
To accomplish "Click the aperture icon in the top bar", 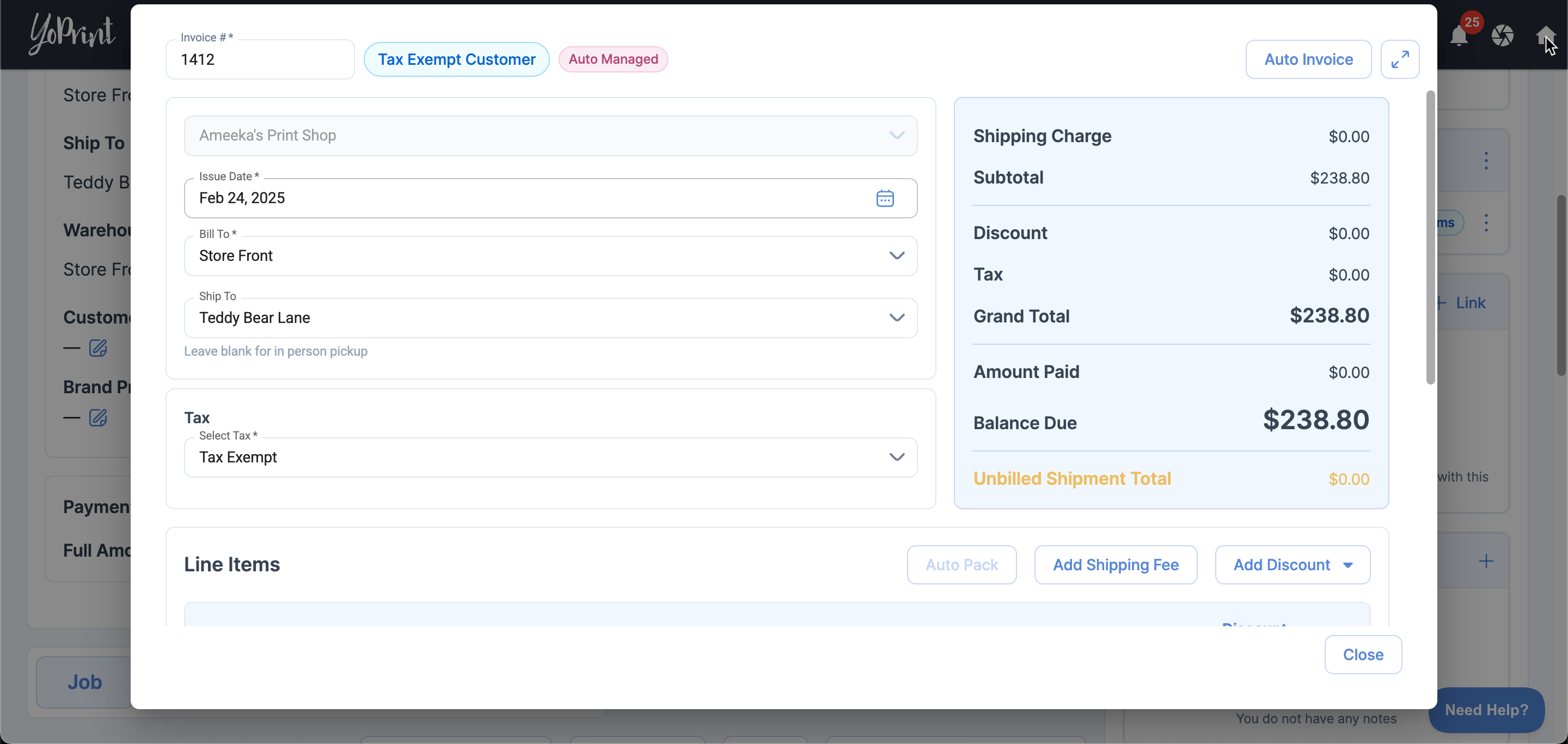I will 1502,35.
